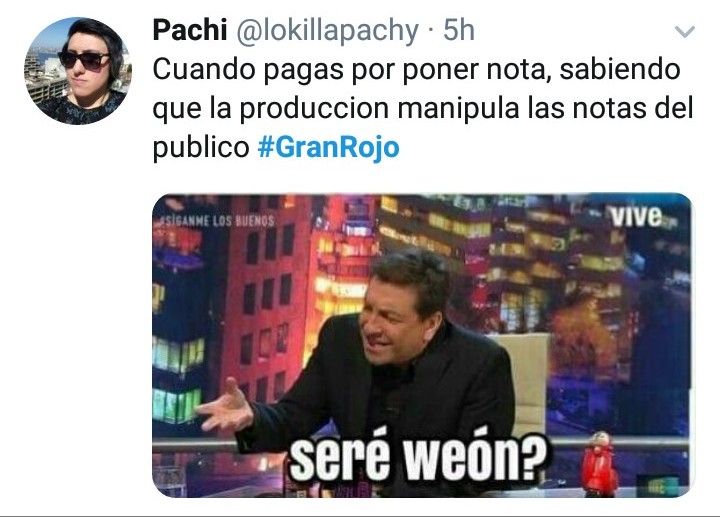
Task: Open the #GranRojo hashtag link
Action: (x=328, y=147)
